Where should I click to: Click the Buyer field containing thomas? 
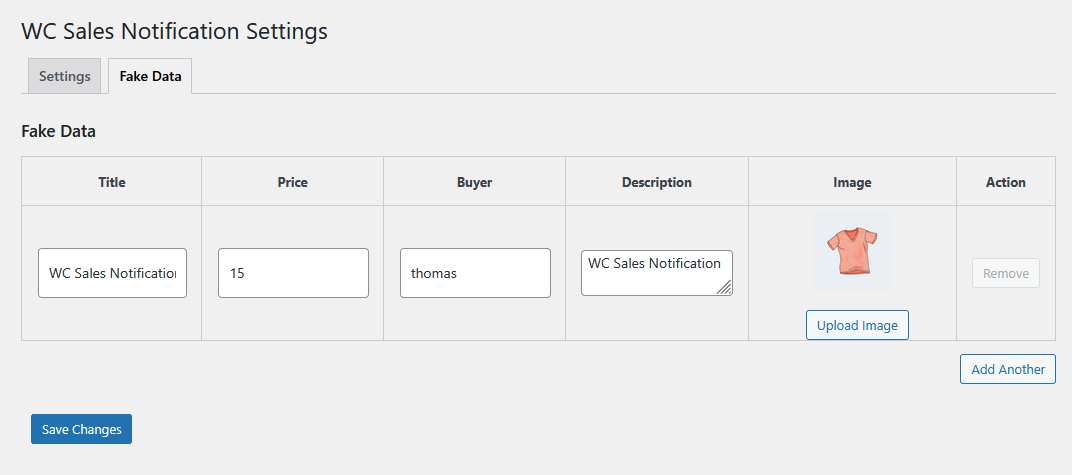point(475,273)
